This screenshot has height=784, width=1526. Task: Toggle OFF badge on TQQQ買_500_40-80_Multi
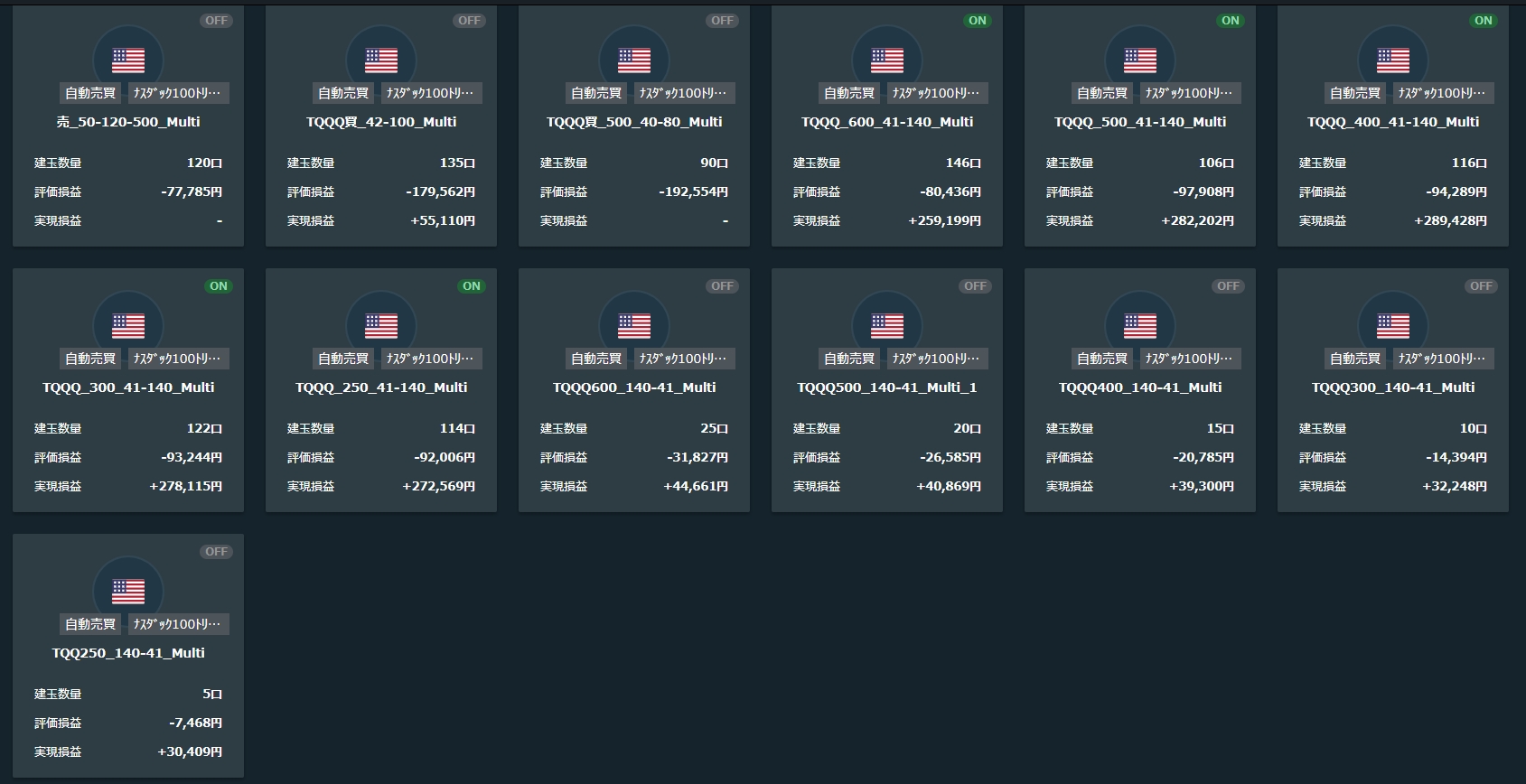tap(723, 20)
